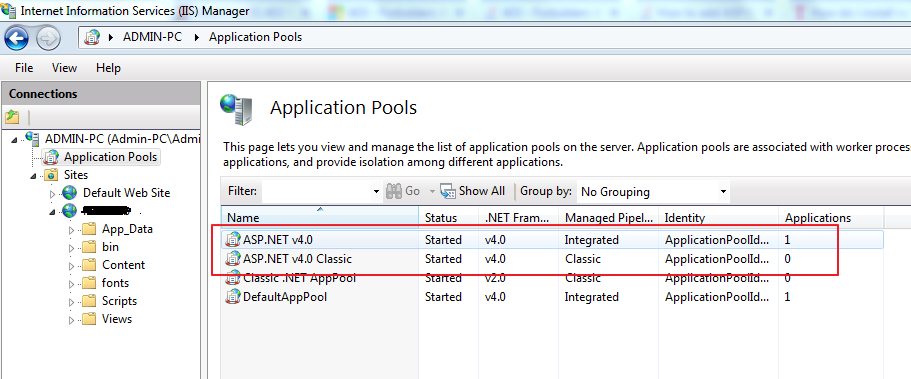Image resolution: width=911 pixels, height=379 pixels.
Task: Select the ASP.NET v4.0 Classic pool name
Action: pos(297,259)
